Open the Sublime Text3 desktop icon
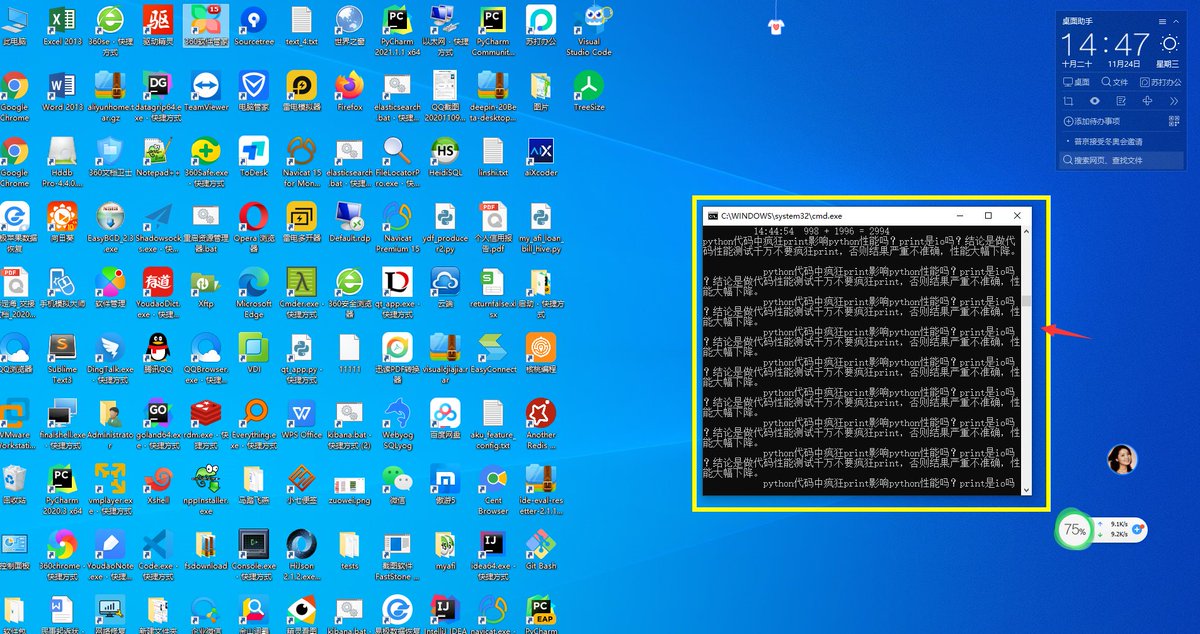The image size is (1200, 634). 60,357
